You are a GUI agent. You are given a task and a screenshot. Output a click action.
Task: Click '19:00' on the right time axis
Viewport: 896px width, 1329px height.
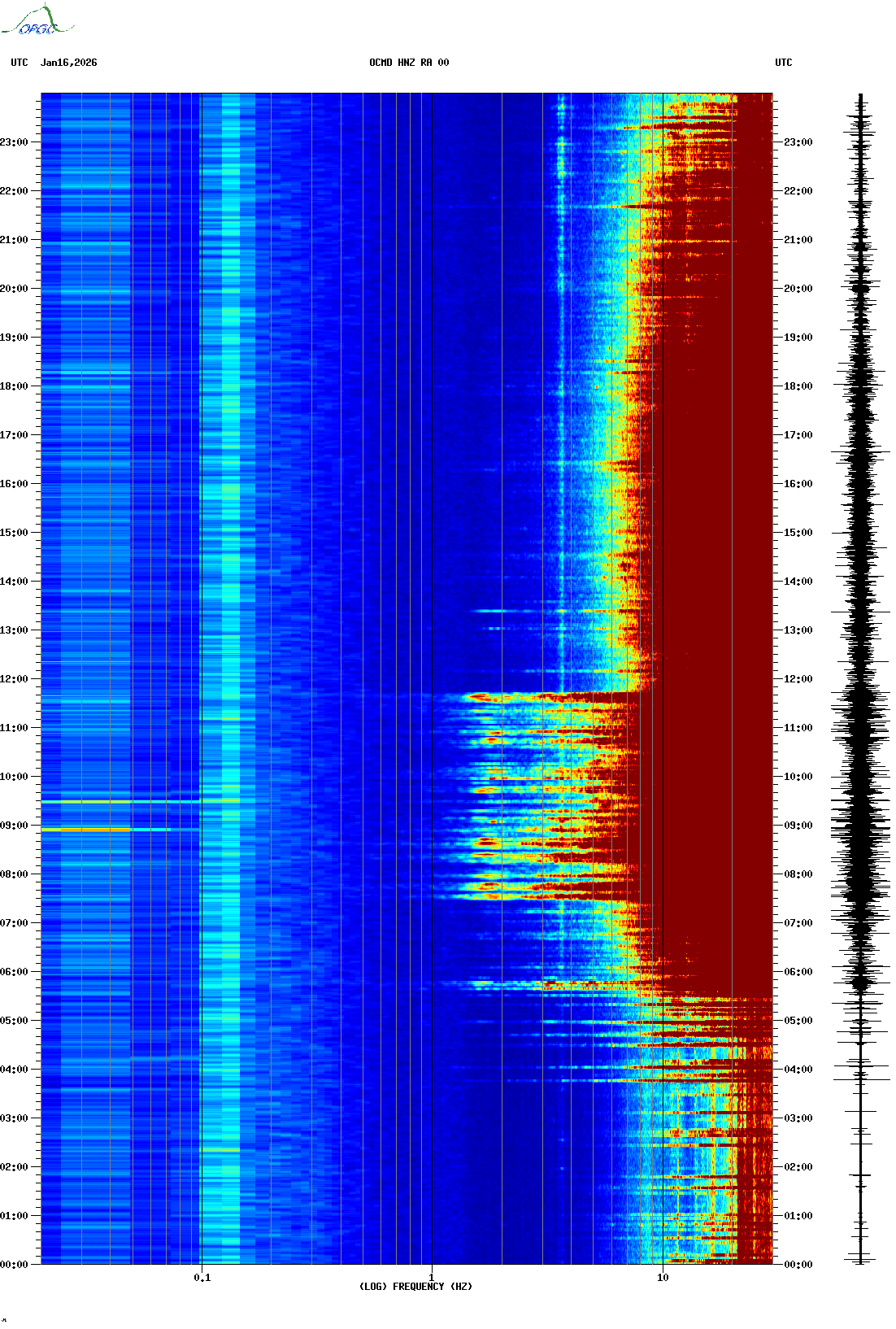pyautogui.click(x=798, y=338)
